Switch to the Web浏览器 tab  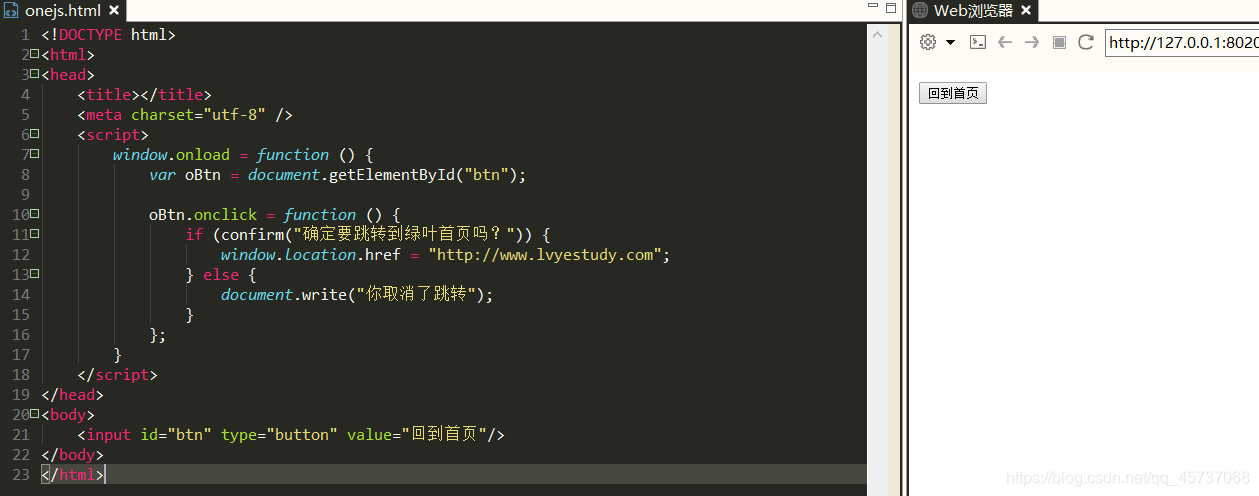tap(973, 11)
